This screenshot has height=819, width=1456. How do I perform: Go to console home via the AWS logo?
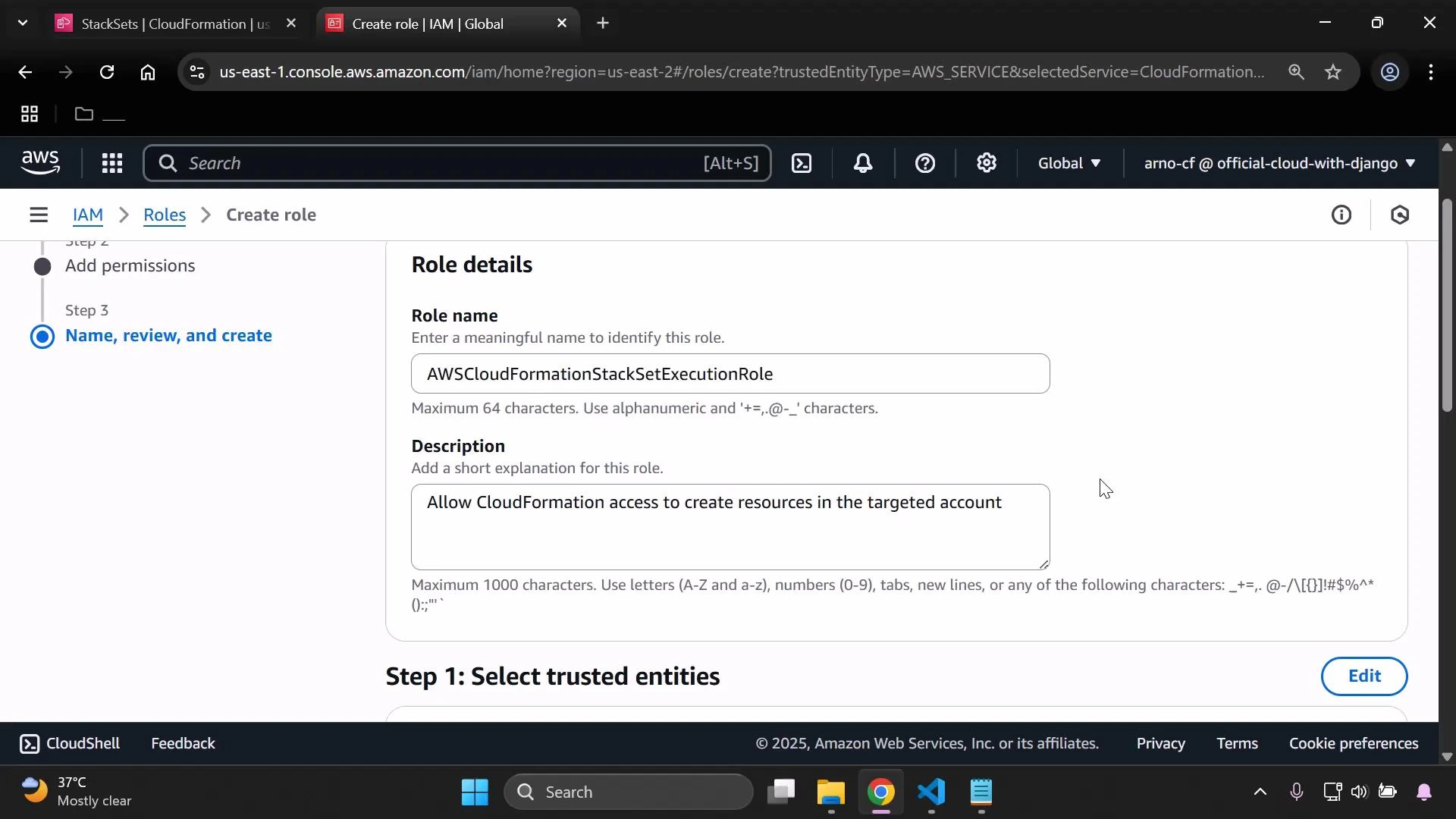click(x=39, y=163)
